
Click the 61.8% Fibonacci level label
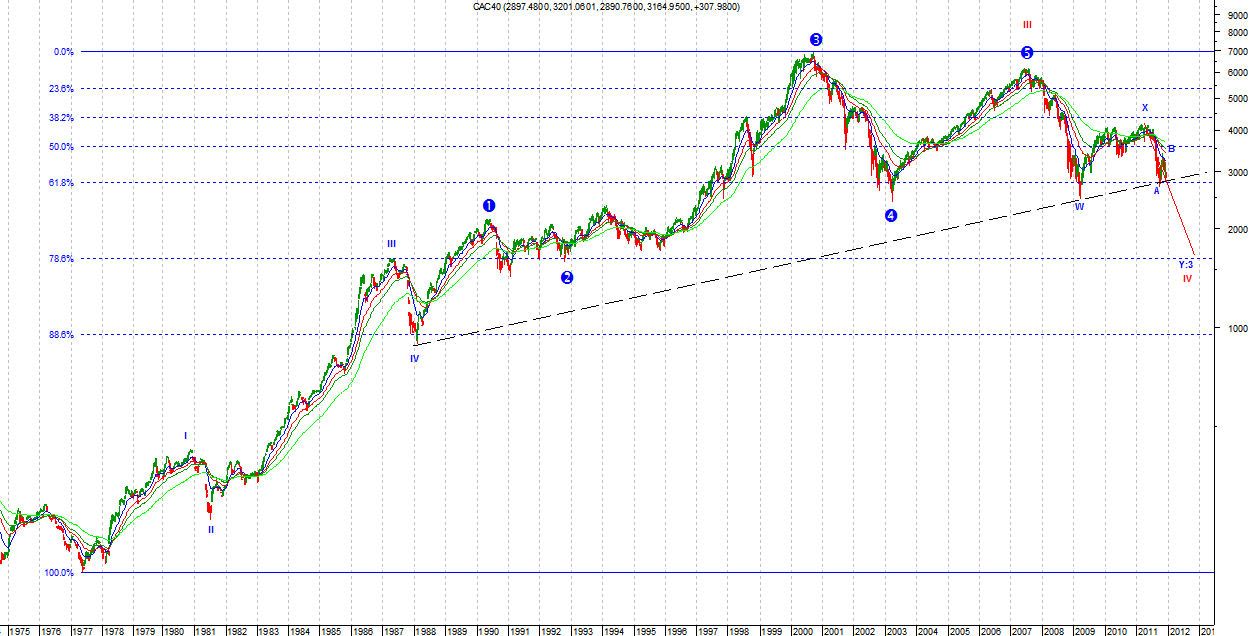coord(62,183)
